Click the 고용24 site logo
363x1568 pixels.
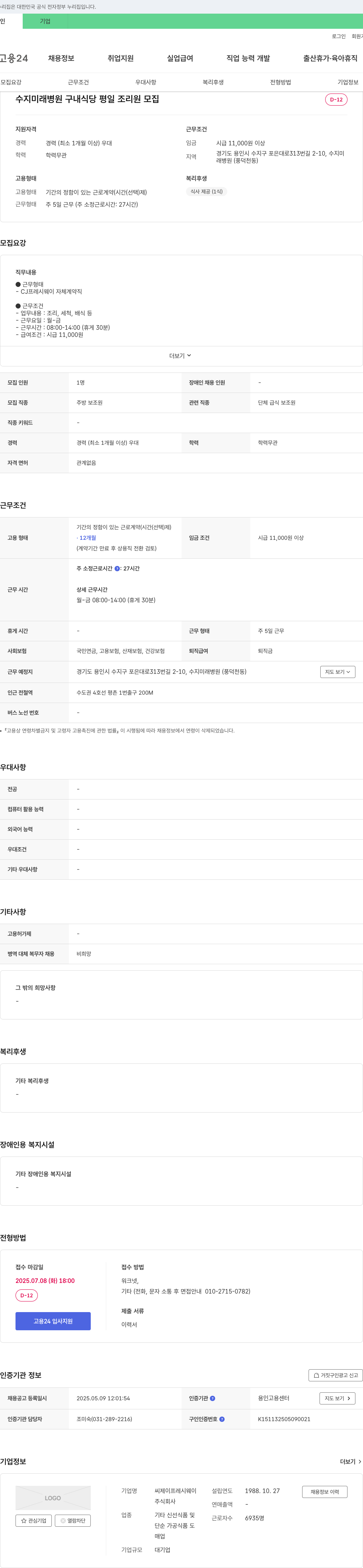[14, 58]
